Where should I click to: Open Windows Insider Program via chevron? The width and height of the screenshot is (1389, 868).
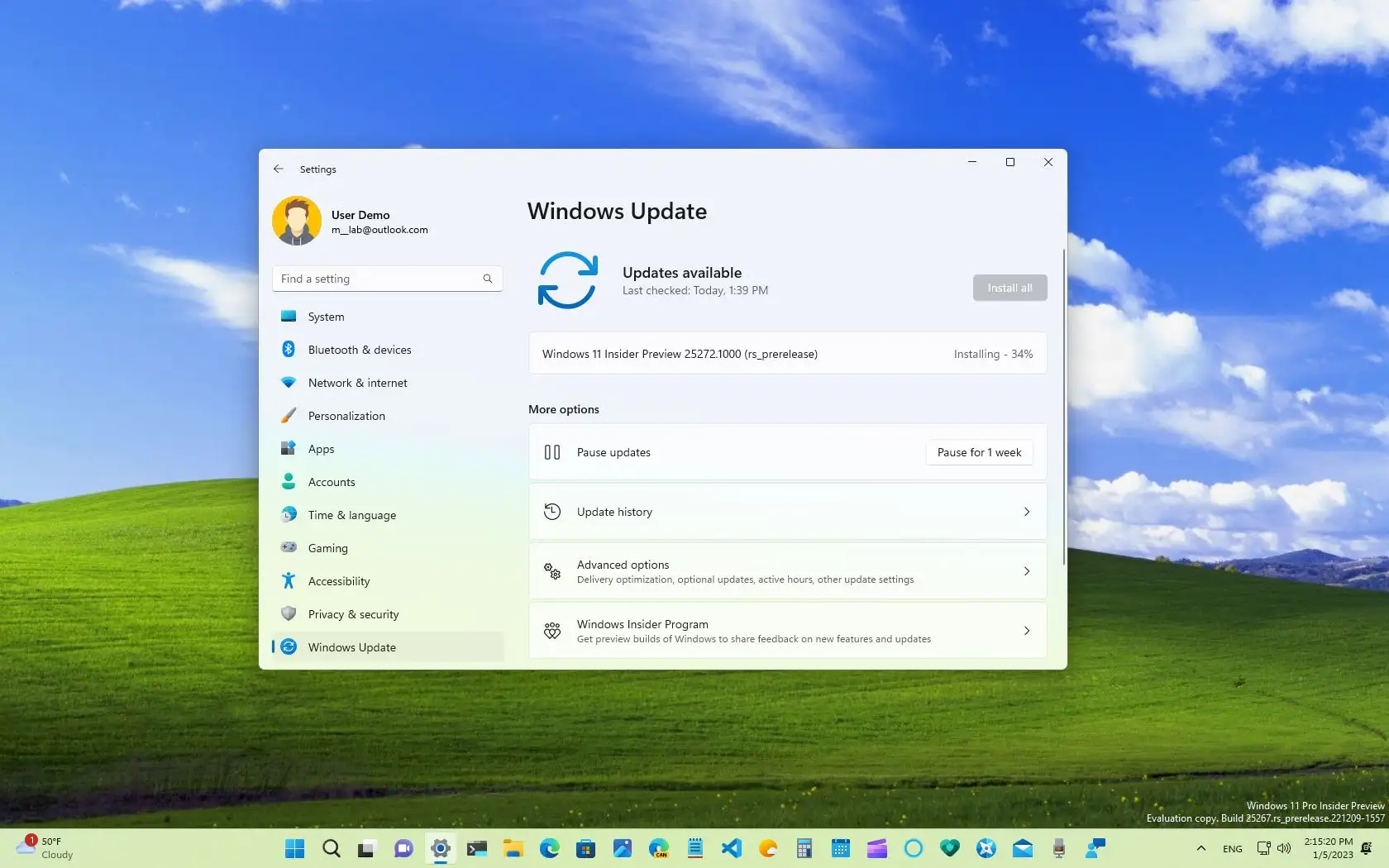click(x=1026, y=631)
